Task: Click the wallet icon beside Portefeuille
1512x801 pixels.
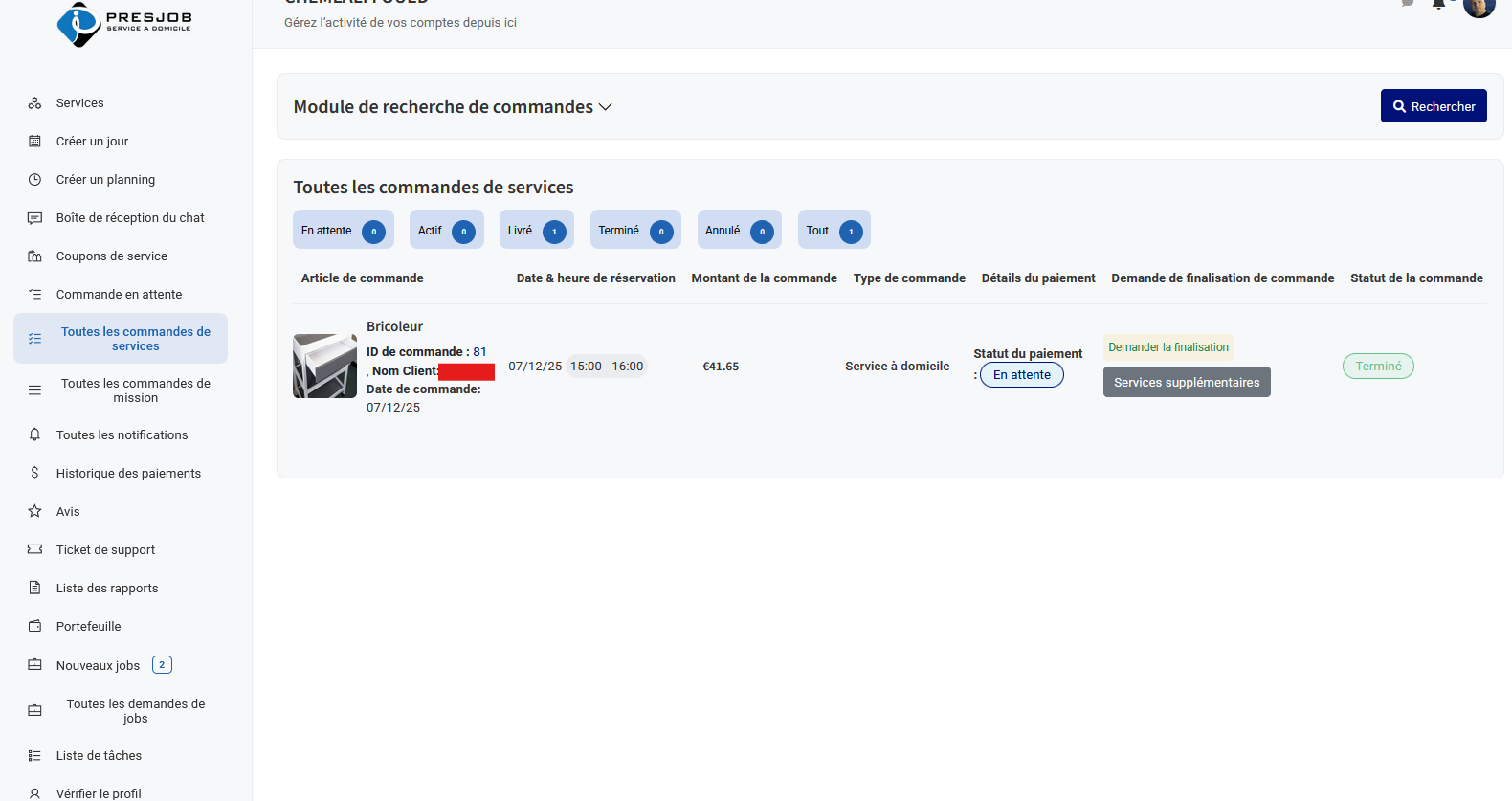Action: 34,626
